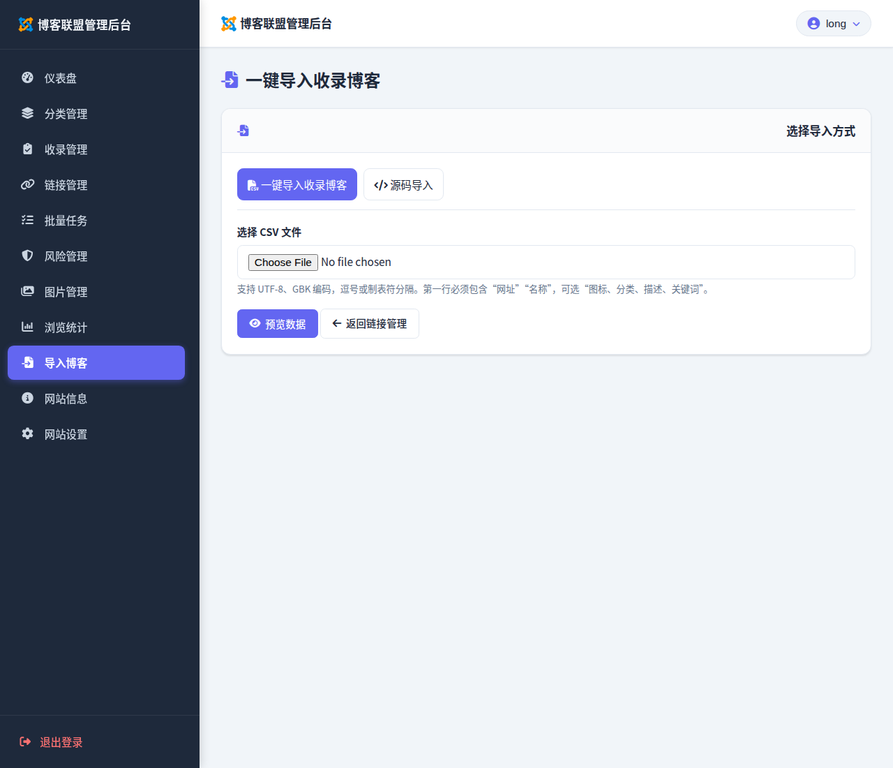The height and width of the screenshot is (768, 893).
Task: Switch to 一键导入收录博客 tab
Action: pyautogui.click(x=297, y=184)
